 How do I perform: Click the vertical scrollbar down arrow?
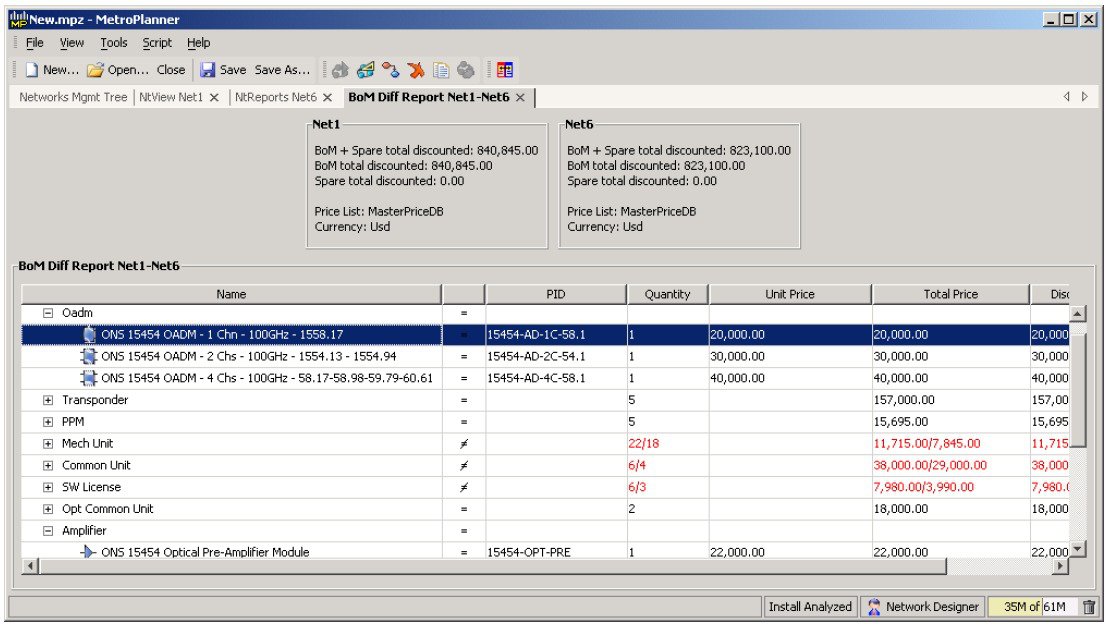(x=1078, y=550)
